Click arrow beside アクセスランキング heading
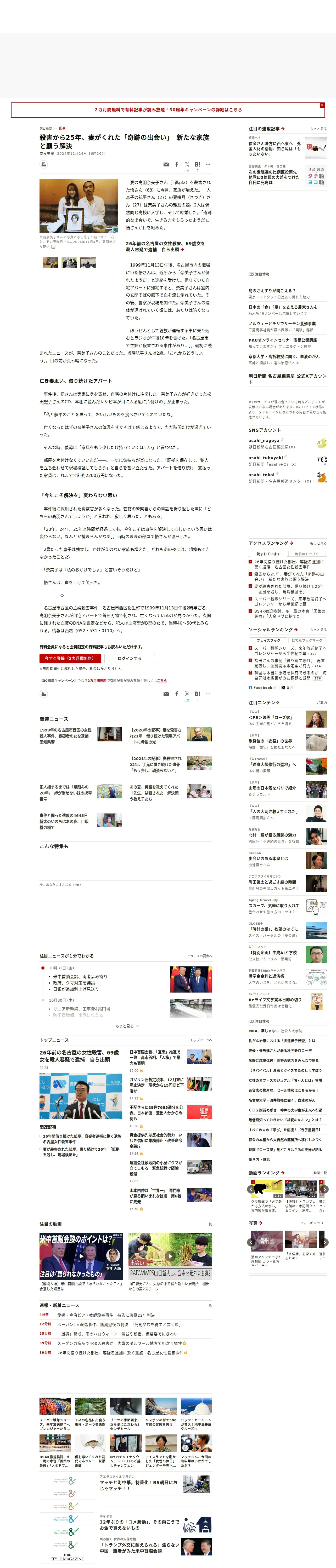This screenshot has height=1568, width=336. (292, 543)
